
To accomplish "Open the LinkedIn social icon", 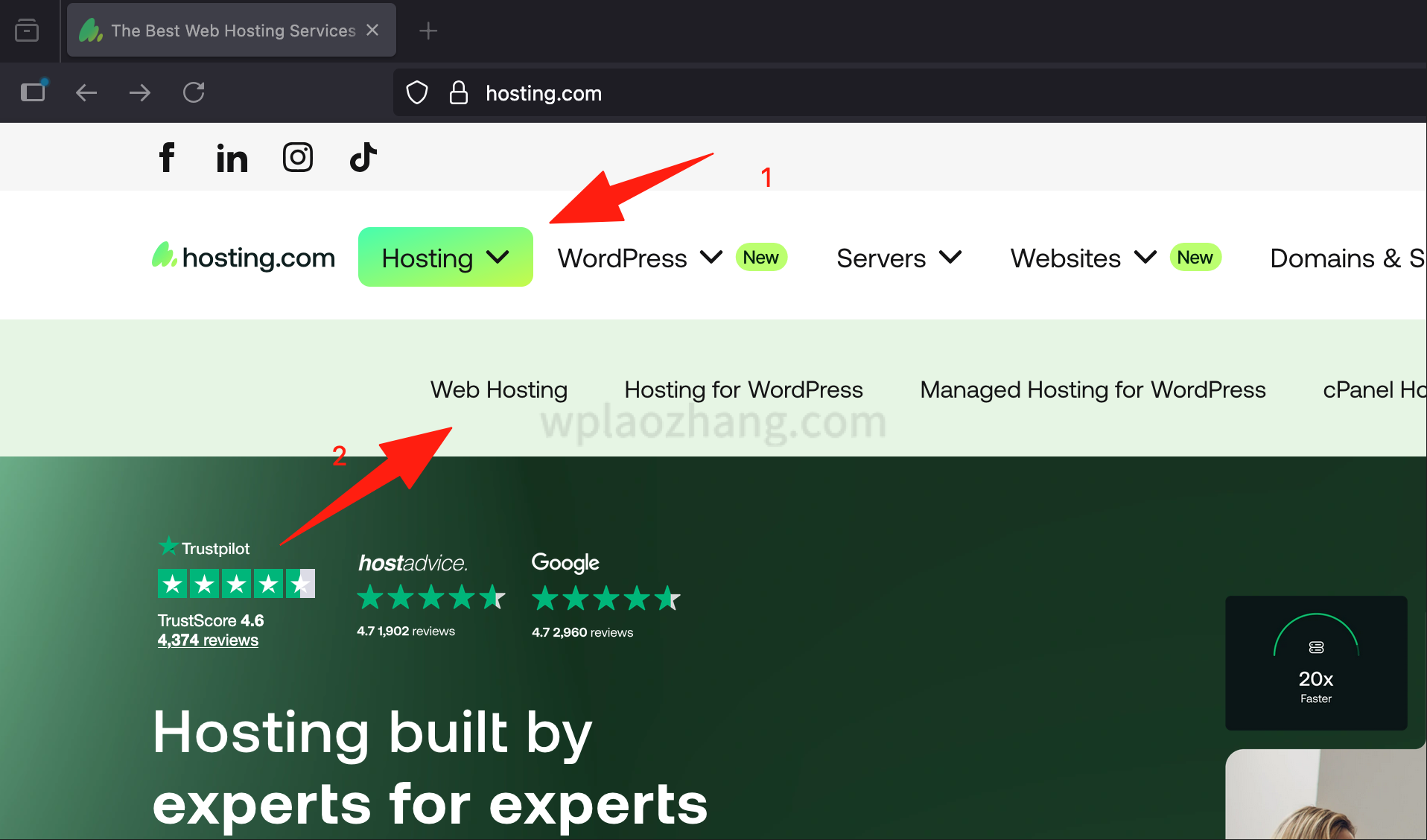I will click(232, 158).
